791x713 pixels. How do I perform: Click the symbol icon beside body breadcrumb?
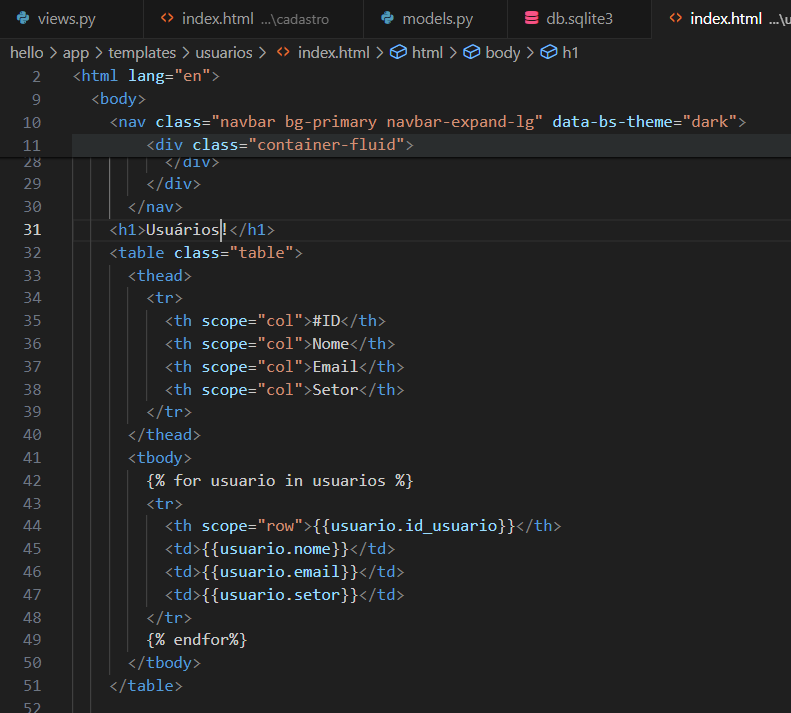click(471, 52)
